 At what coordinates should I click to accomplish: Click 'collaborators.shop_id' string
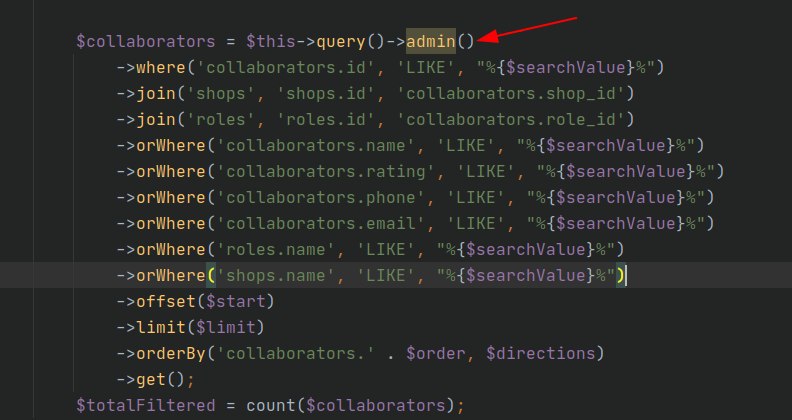point(512,94)
